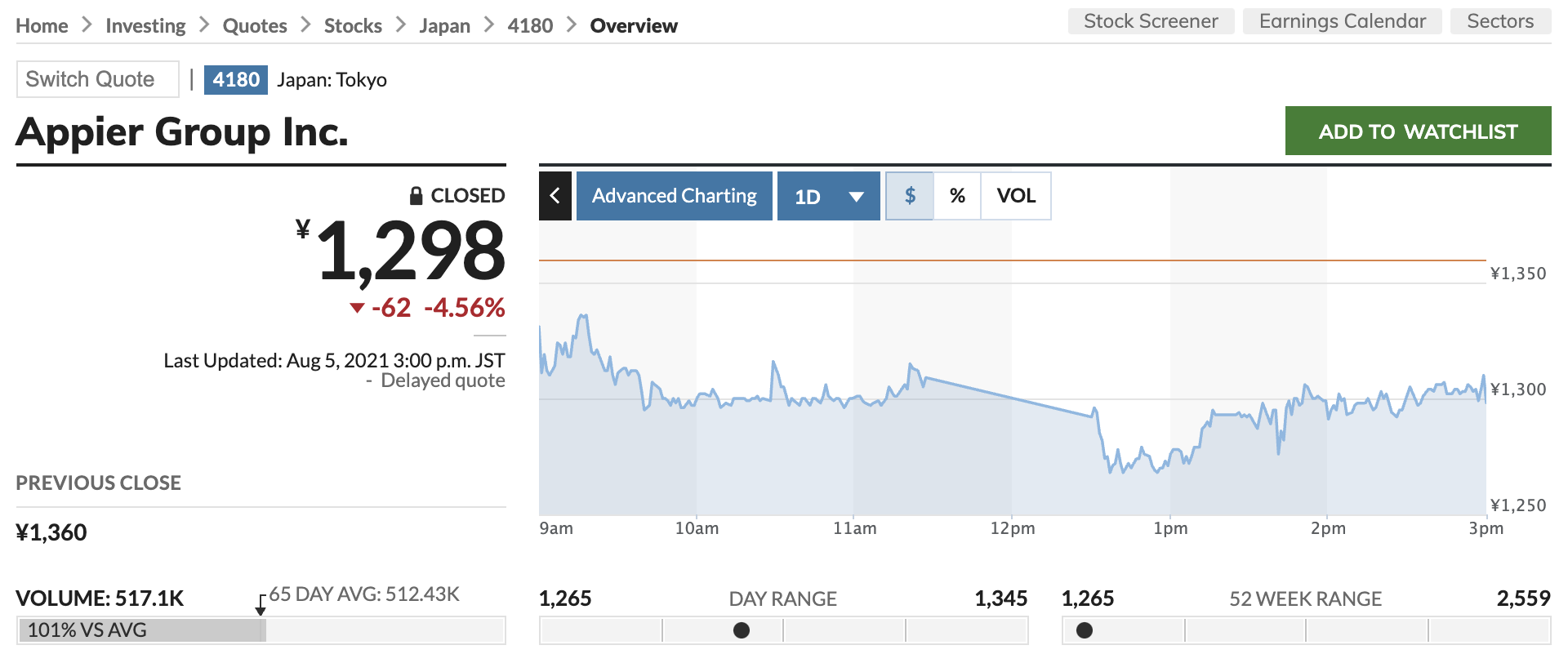Click the chevron after Home breadcrumb
This screenshot has width=1568, height=663.
(87, 25)
